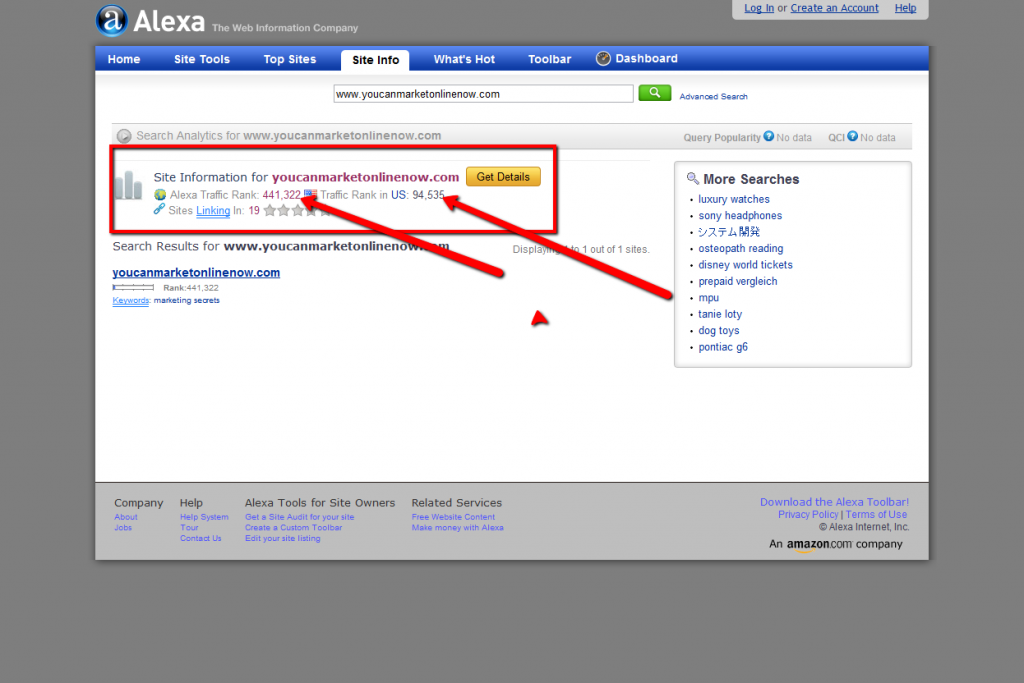Viewport: 1024px width, 683px height.
Task: Click the Get Details button
Action: coord(503,177)
